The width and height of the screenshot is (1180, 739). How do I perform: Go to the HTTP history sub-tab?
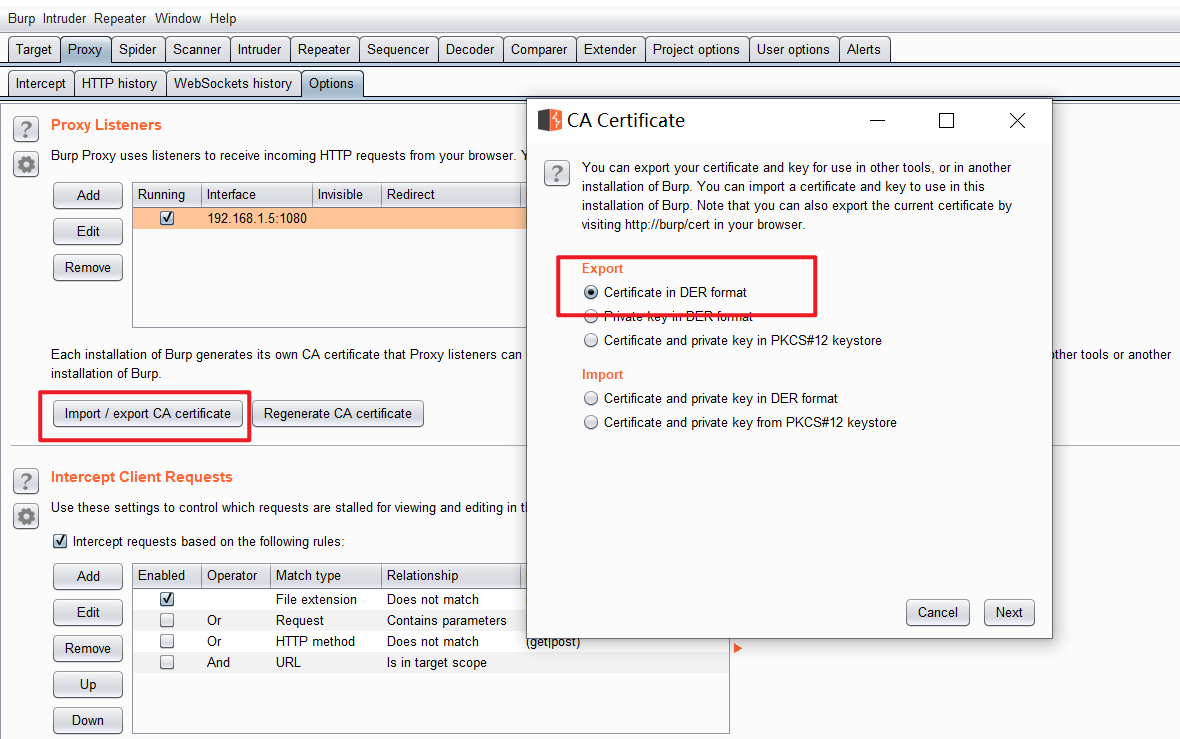coord(120,84)
